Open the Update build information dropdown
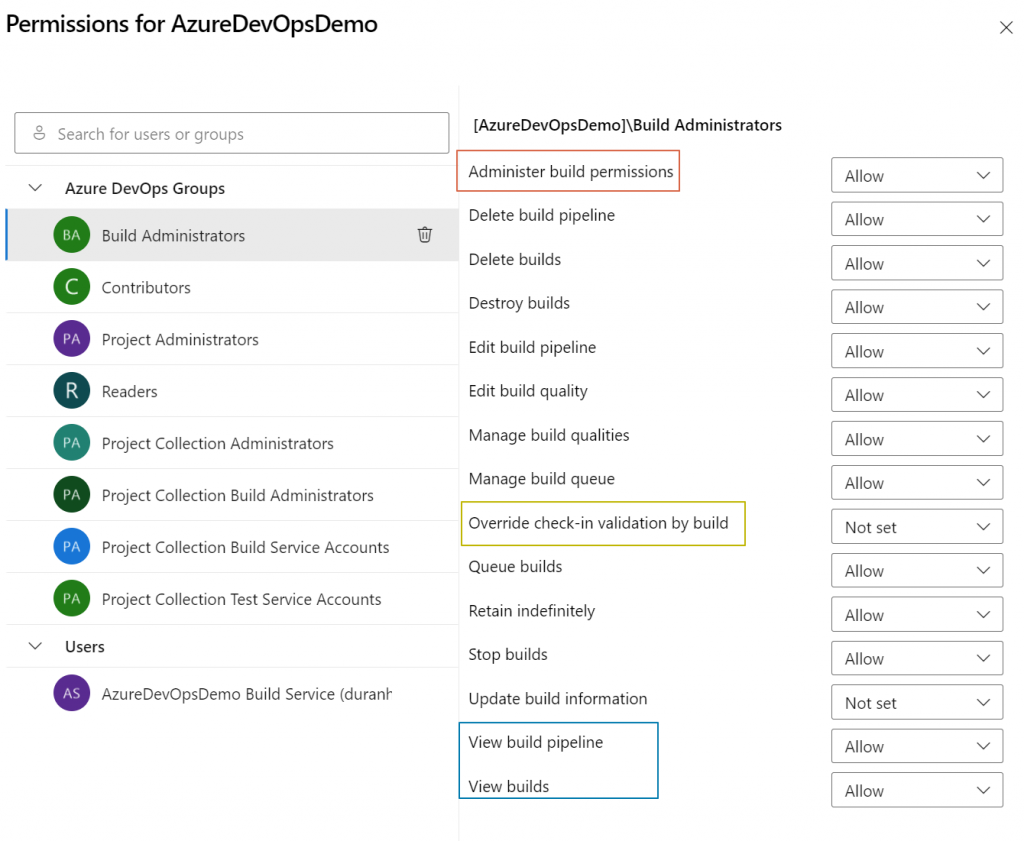The height and width of the screenshot is (841, 1024). tap(916, 703)
